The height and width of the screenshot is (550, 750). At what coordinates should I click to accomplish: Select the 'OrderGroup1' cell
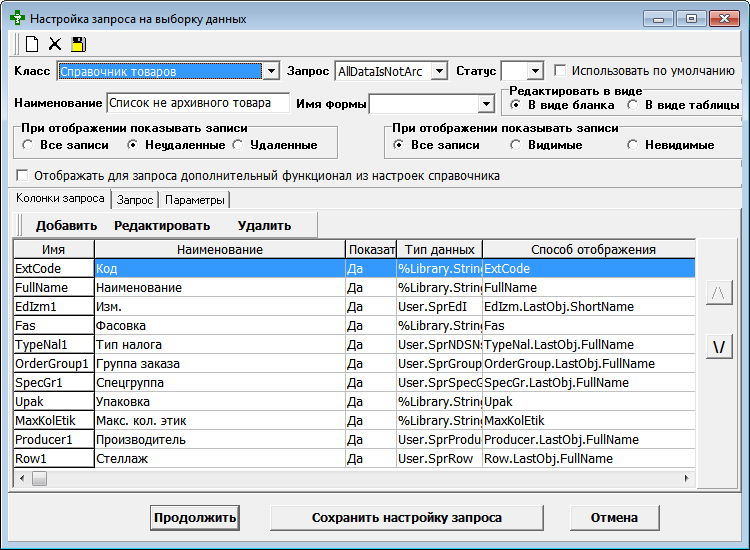coord(54,363)
